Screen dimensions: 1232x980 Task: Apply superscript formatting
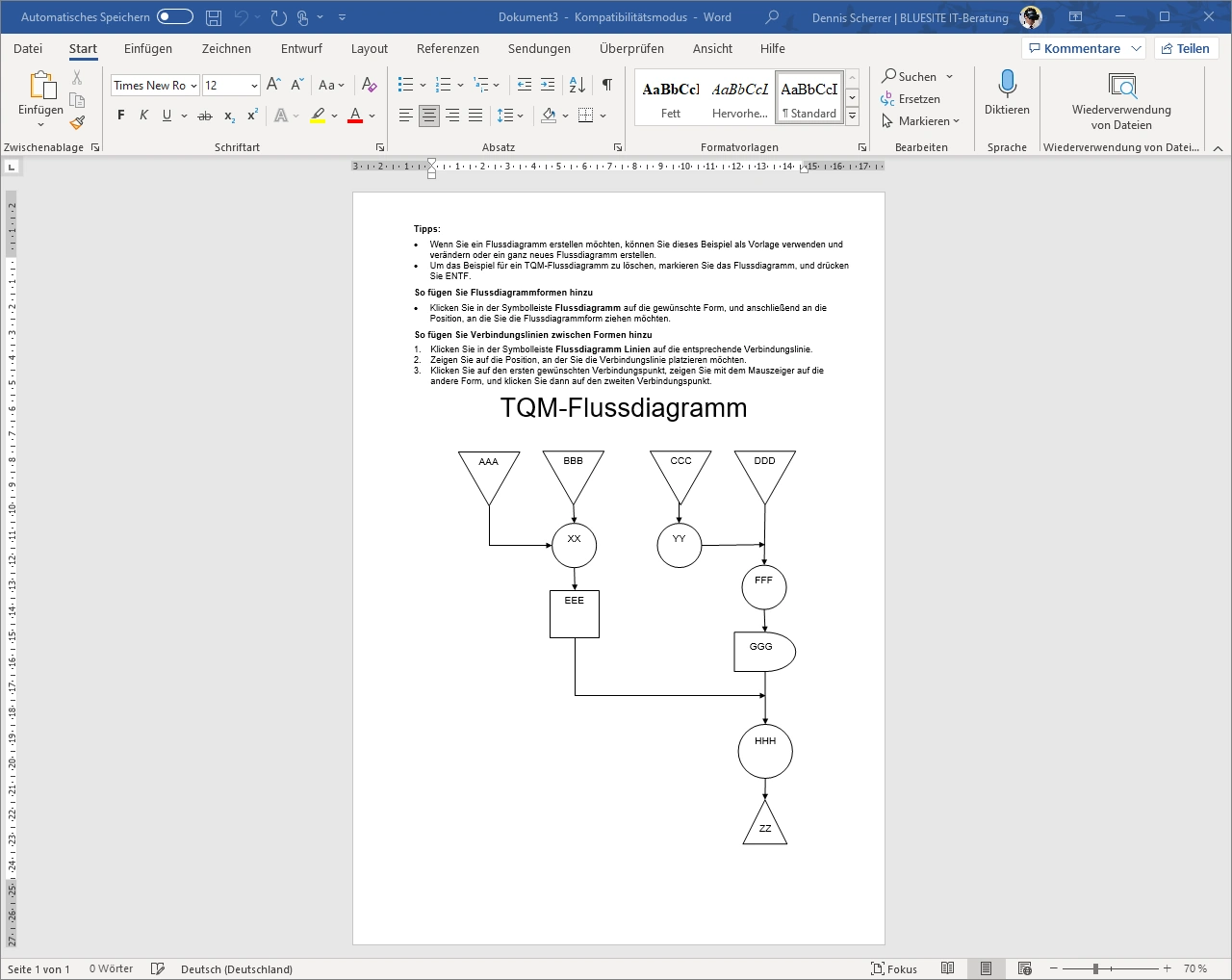coord(252,116)
